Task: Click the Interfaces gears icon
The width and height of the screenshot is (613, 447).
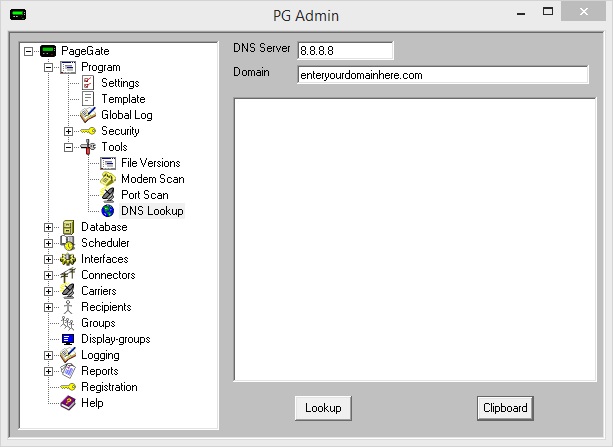Action: 68,259
